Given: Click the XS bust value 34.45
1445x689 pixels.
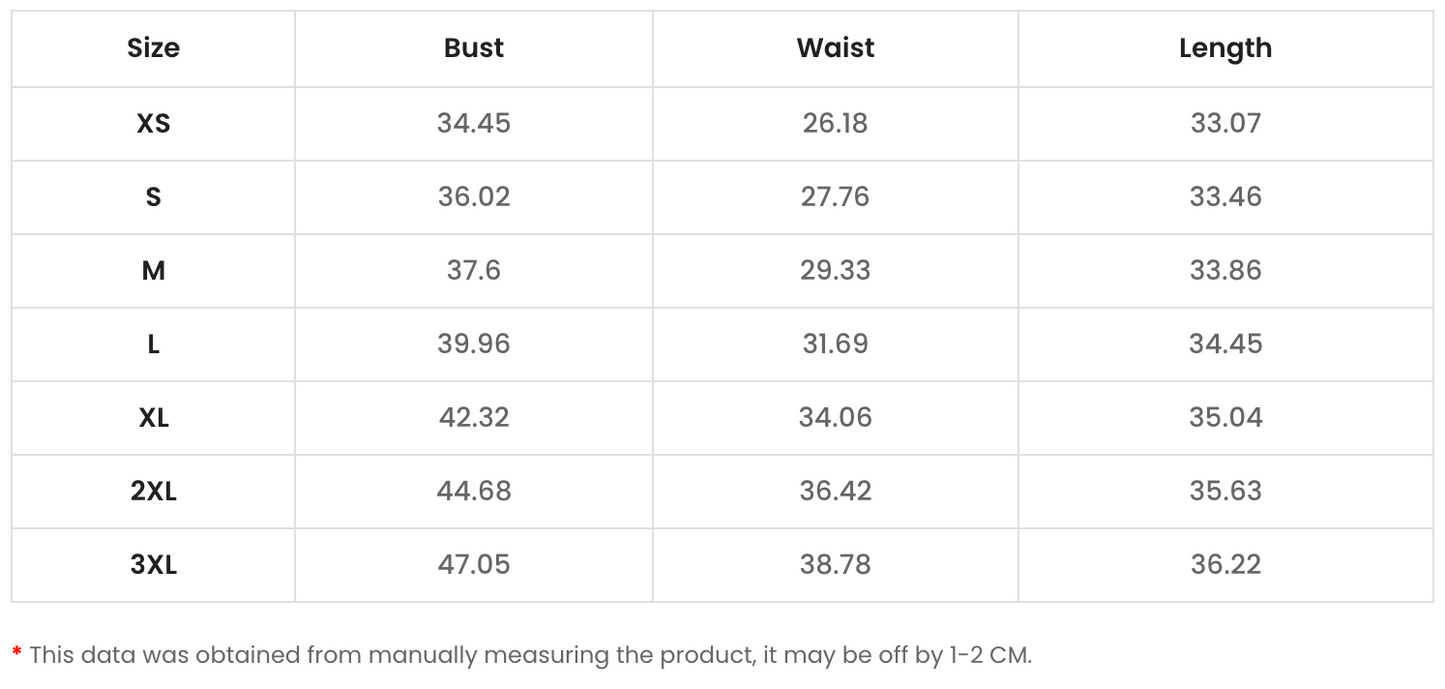Looking at the screenshot, I should tap(474, 123).
